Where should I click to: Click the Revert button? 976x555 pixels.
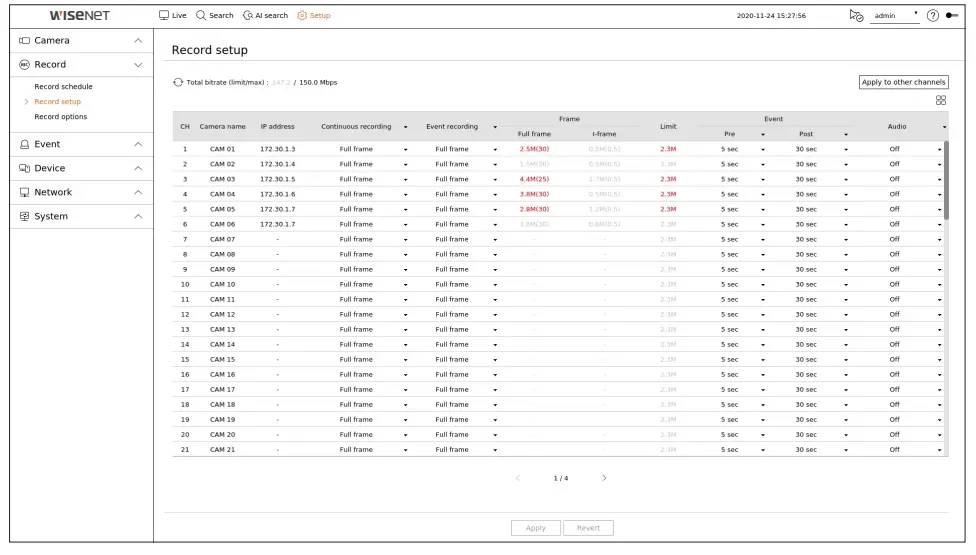(588, 528)
